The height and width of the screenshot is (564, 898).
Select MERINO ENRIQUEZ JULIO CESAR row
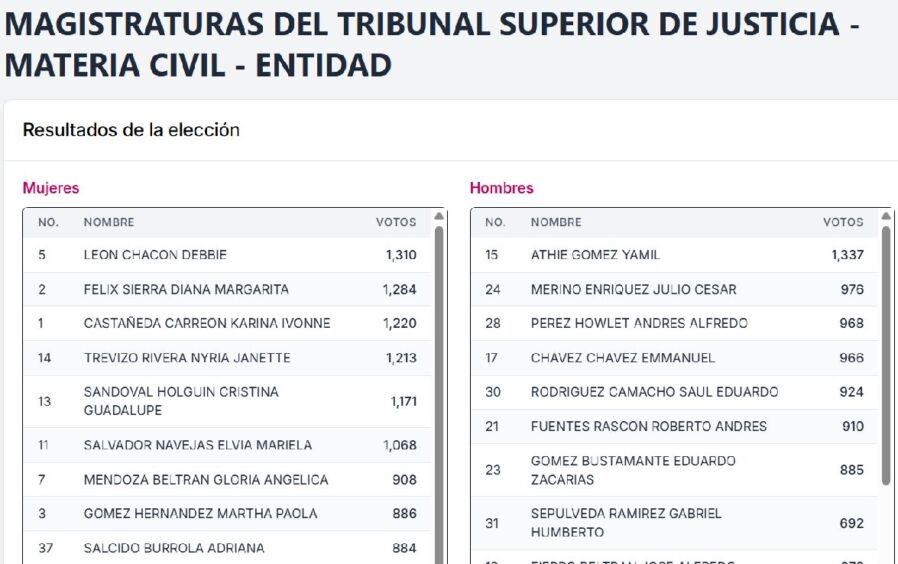tap(675, 289)
